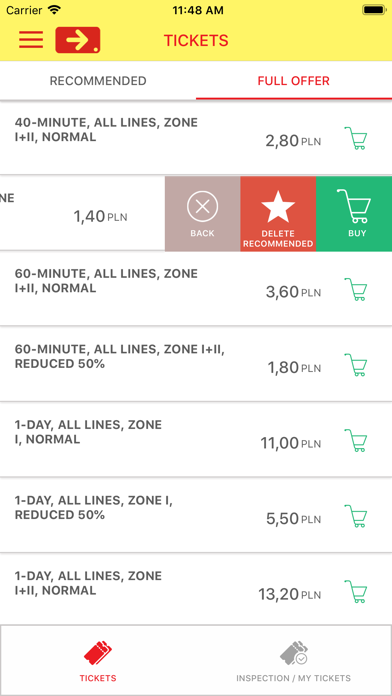Open Inspection / My Tickets section
The image size is (392, 696).
click(293, 660)
